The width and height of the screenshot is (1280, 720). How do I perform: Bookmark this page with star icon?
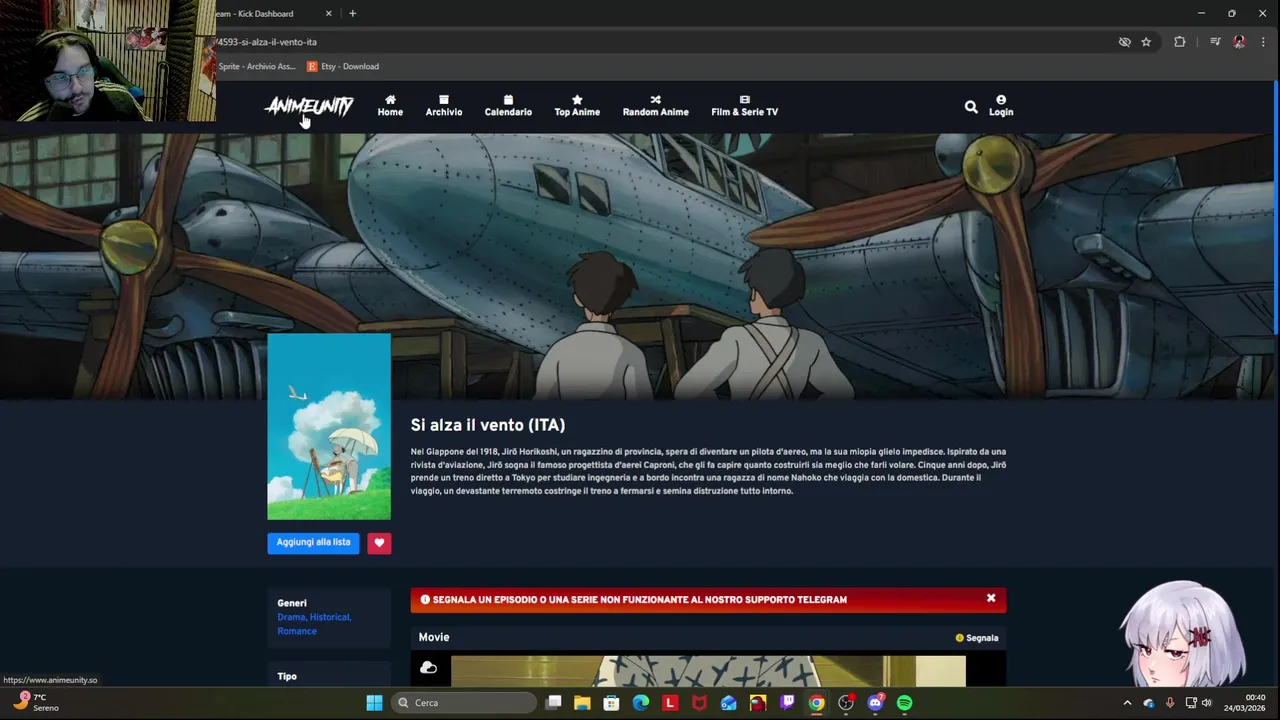(x=1146, y=42)
